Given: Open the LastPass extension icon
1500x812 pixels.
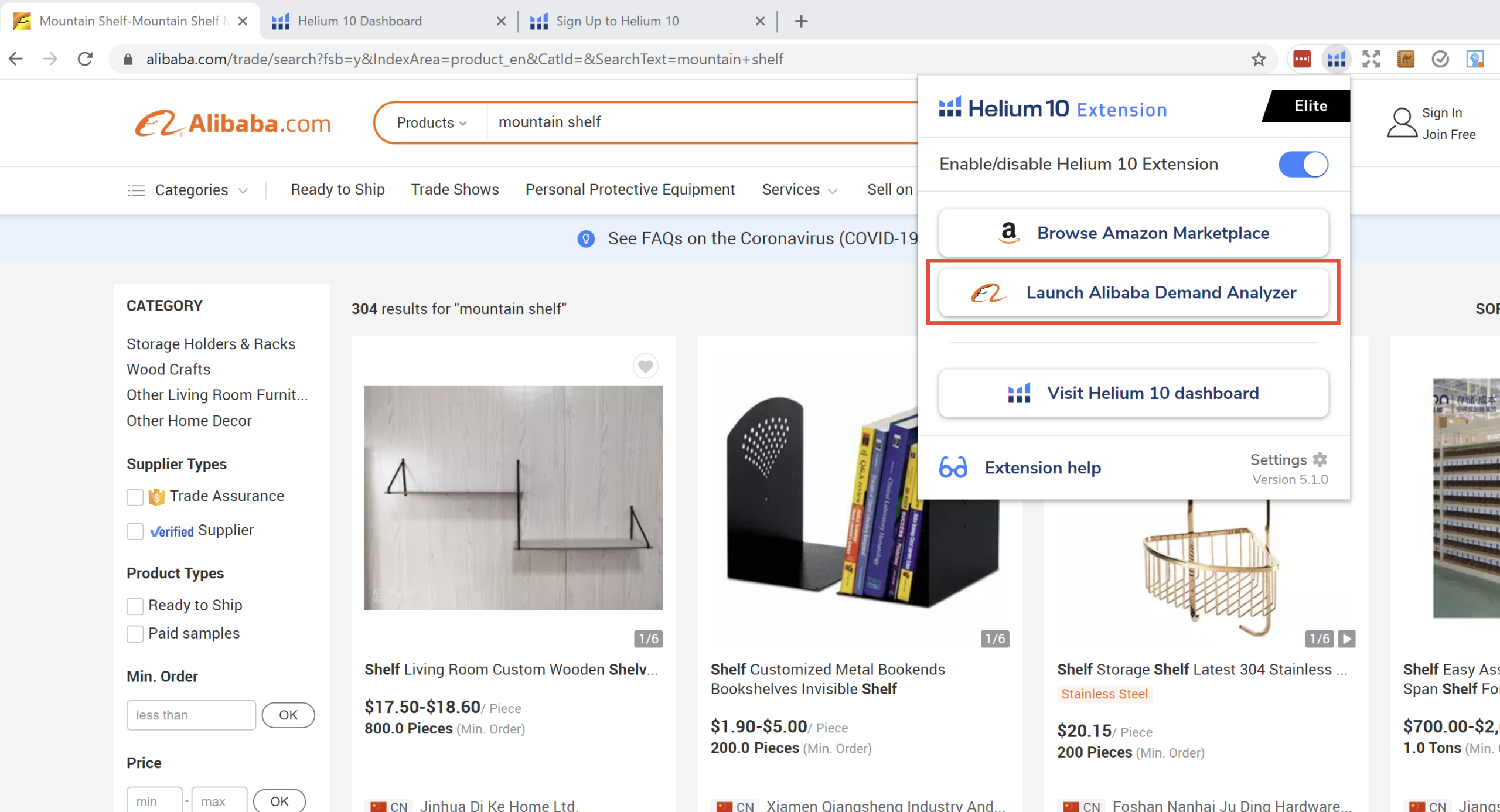Looking at the screenshot, I should [x=1302, y=59].
